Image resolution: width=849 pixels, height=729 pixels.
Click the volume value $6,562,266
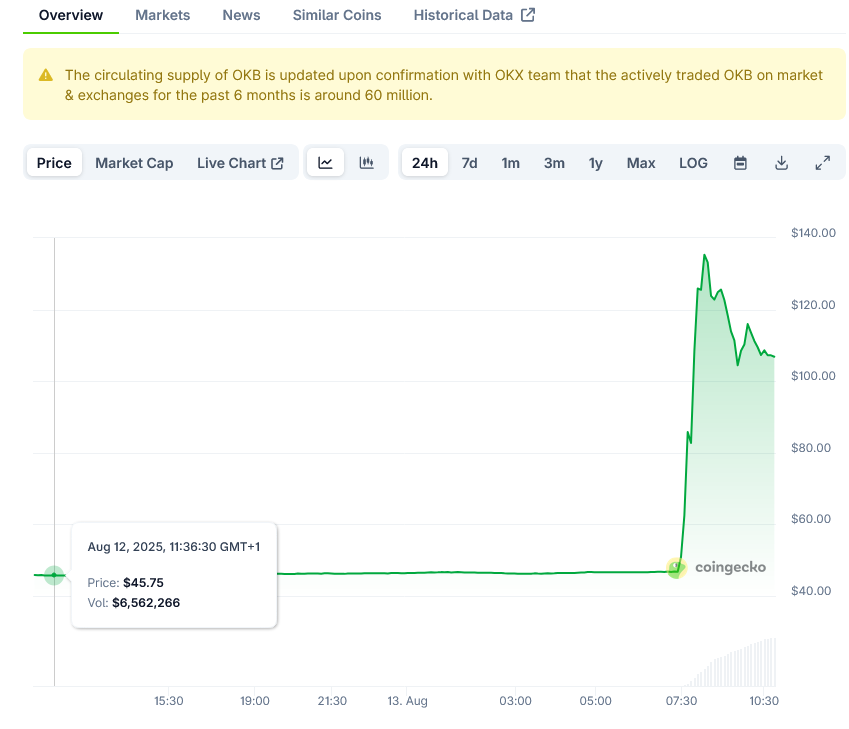pyautogui.click(x=146, y=603)
